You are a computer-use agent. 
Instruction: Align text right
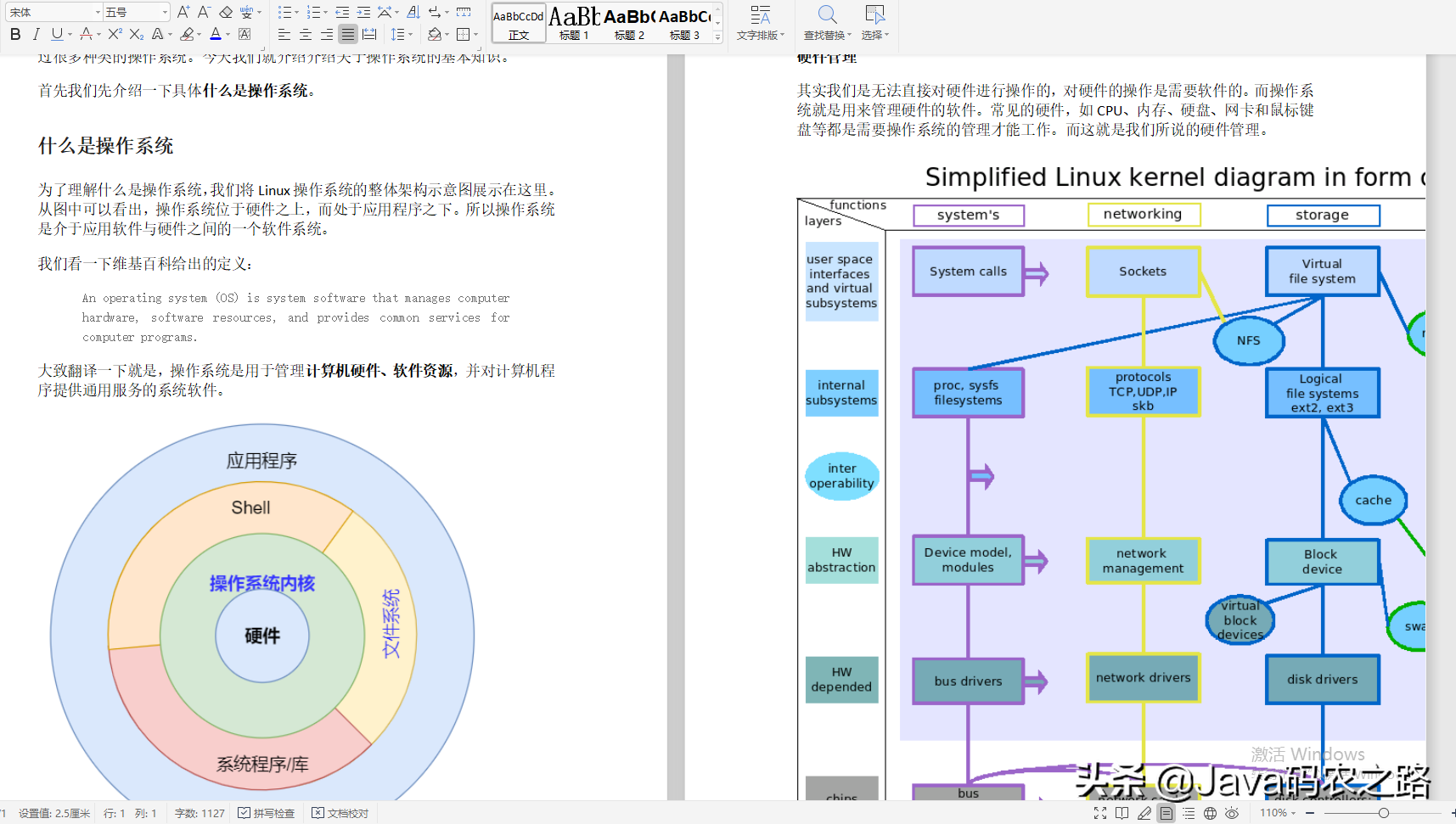(x=327, y=35)
